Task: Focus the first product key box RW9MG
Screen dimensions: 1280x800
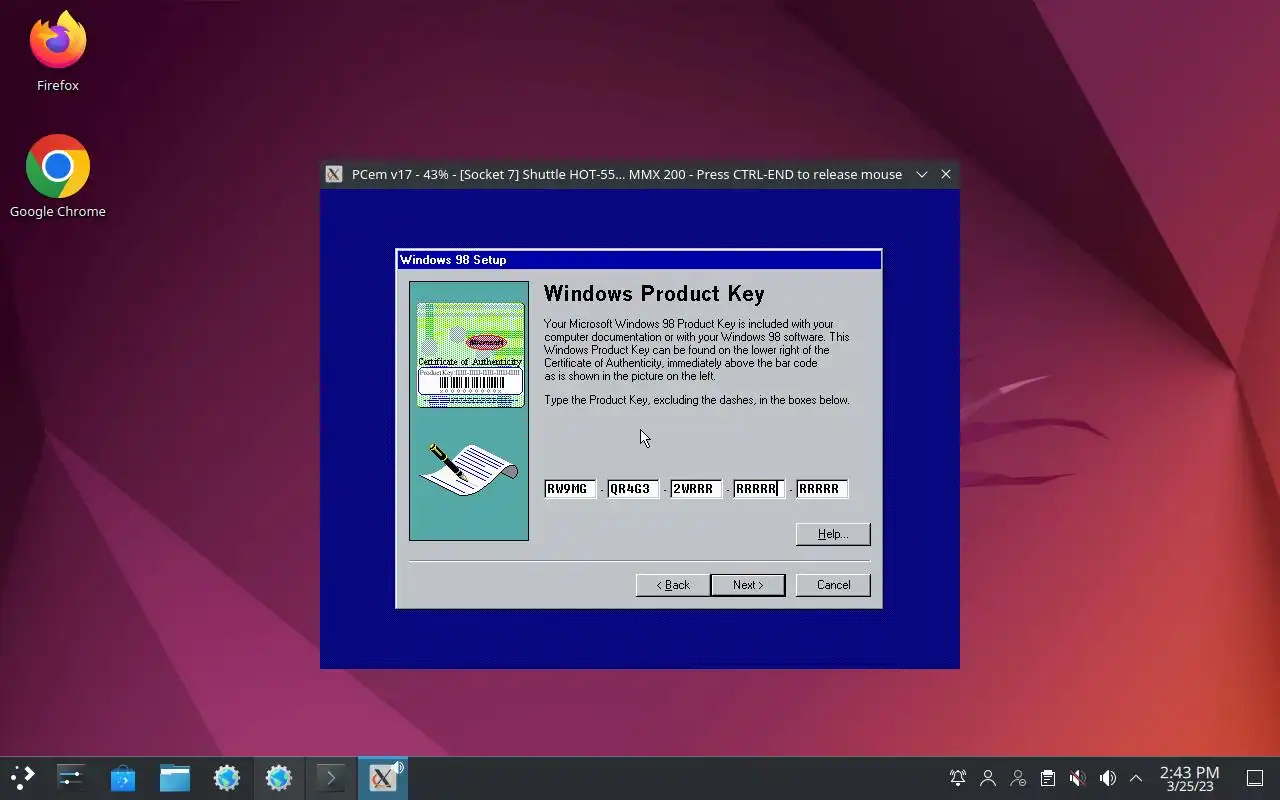Action: 570,489
